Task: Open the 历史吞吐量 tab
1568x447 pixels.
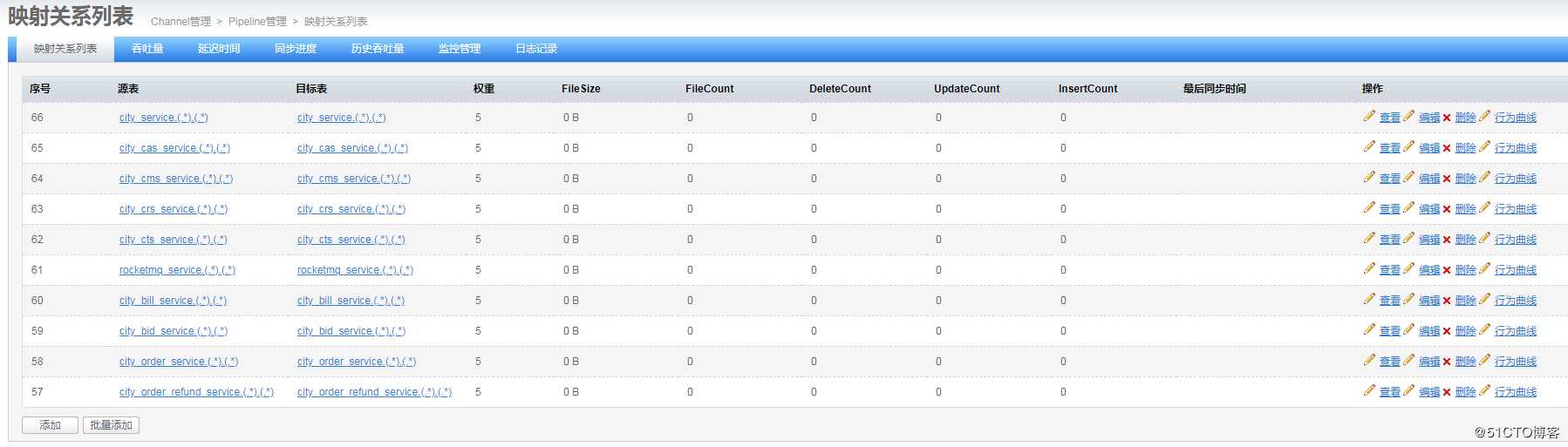Action: coord(378,49)
